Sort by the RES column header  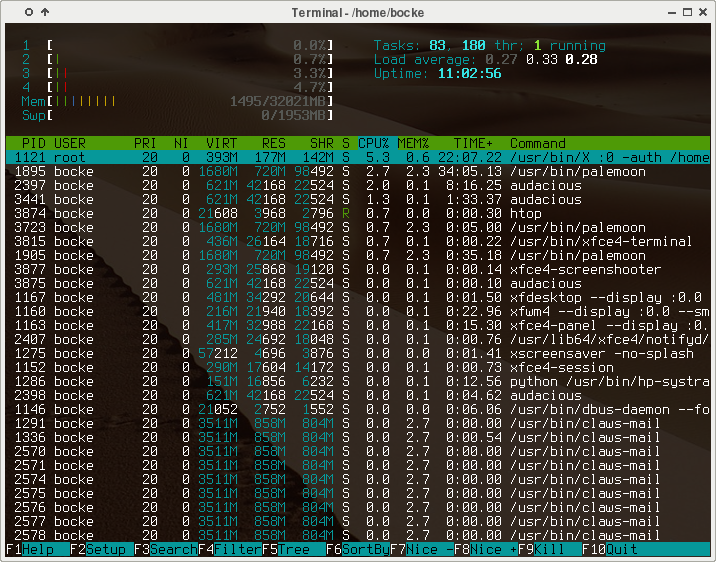tap(274, 143)
